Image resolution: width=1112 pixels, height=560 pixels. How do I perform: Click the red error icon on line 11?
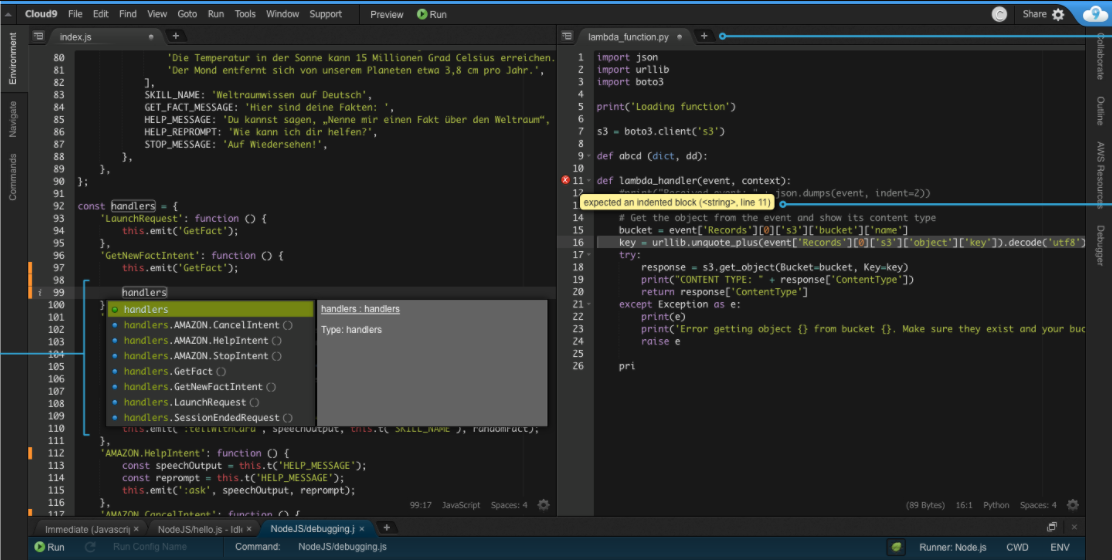[565, 181]
